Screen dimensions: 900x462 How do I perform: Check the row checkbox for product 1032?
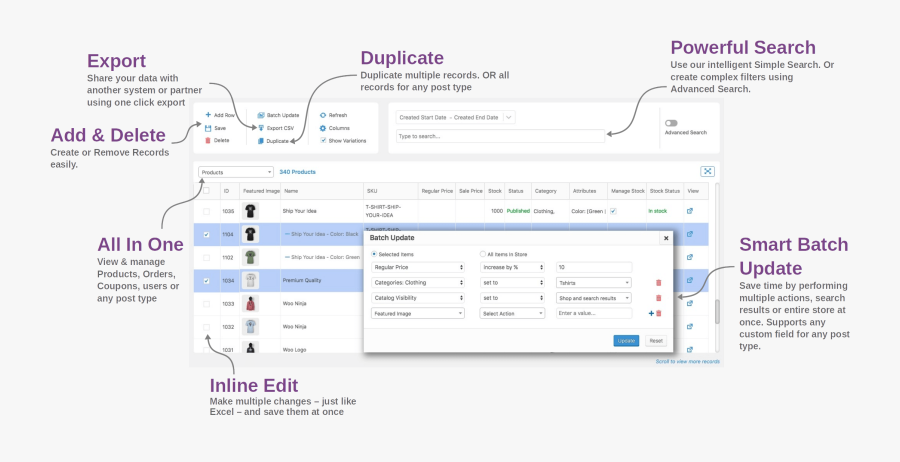[207, 327]
